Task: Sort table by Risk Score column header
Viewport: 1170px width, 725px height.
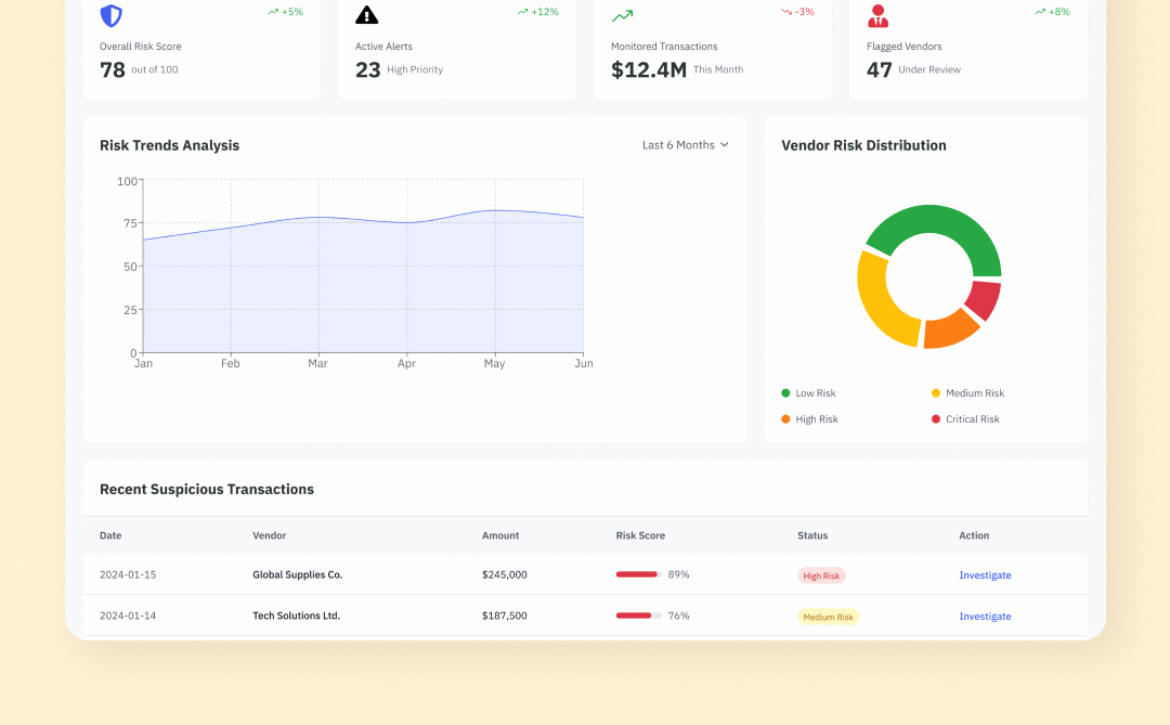Action: 640,536
